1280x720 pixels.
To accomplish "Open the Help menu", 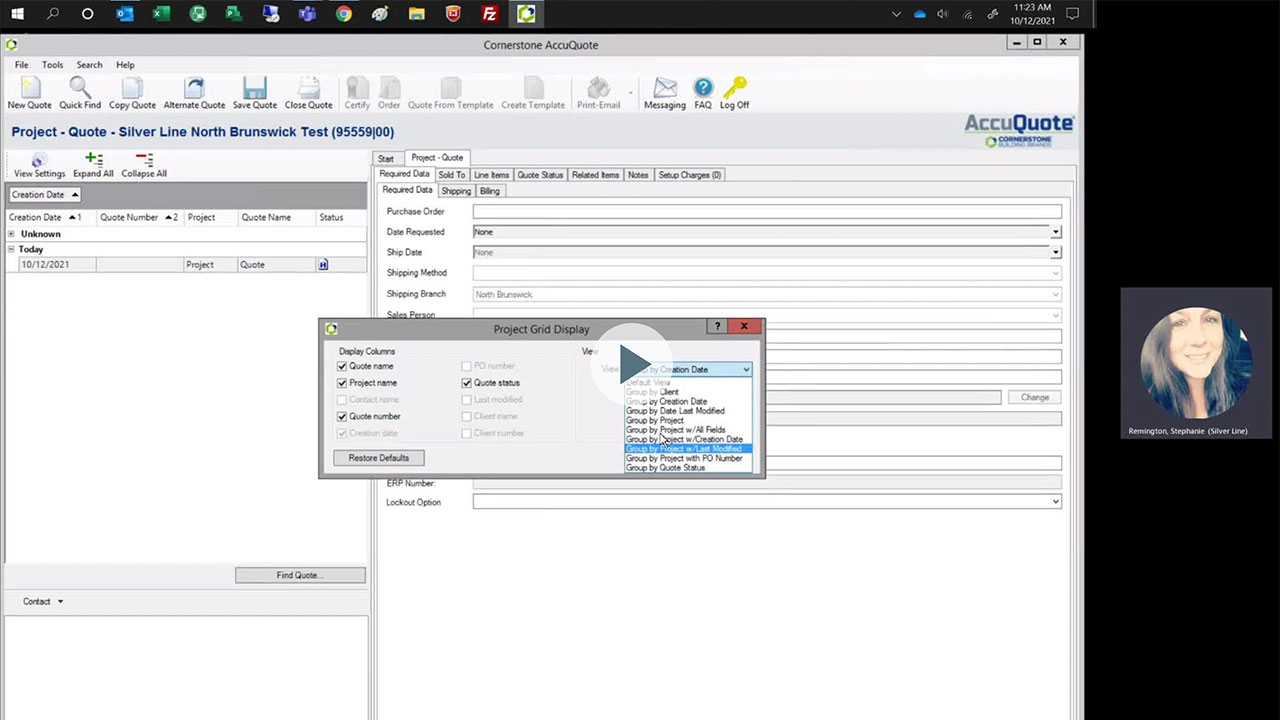I will coord(125,65).
